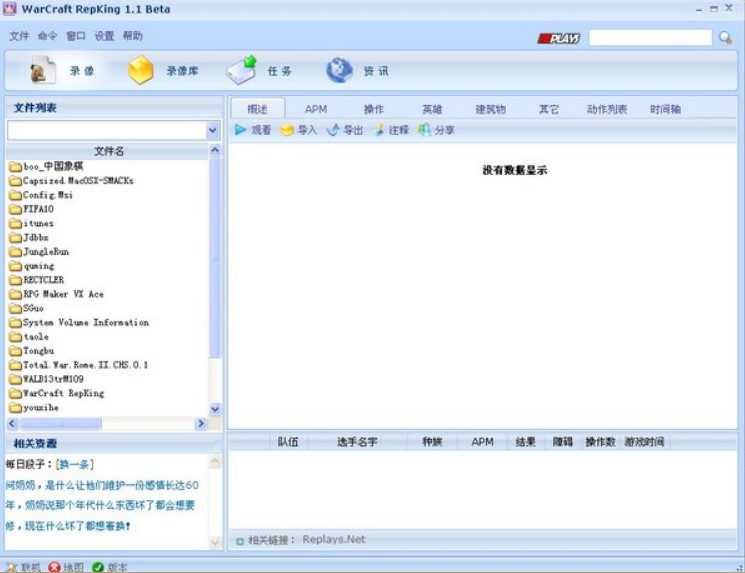Select the RECYCLER folder
Image resolution: width=745 pixels, height=573 pixels.
36,280
